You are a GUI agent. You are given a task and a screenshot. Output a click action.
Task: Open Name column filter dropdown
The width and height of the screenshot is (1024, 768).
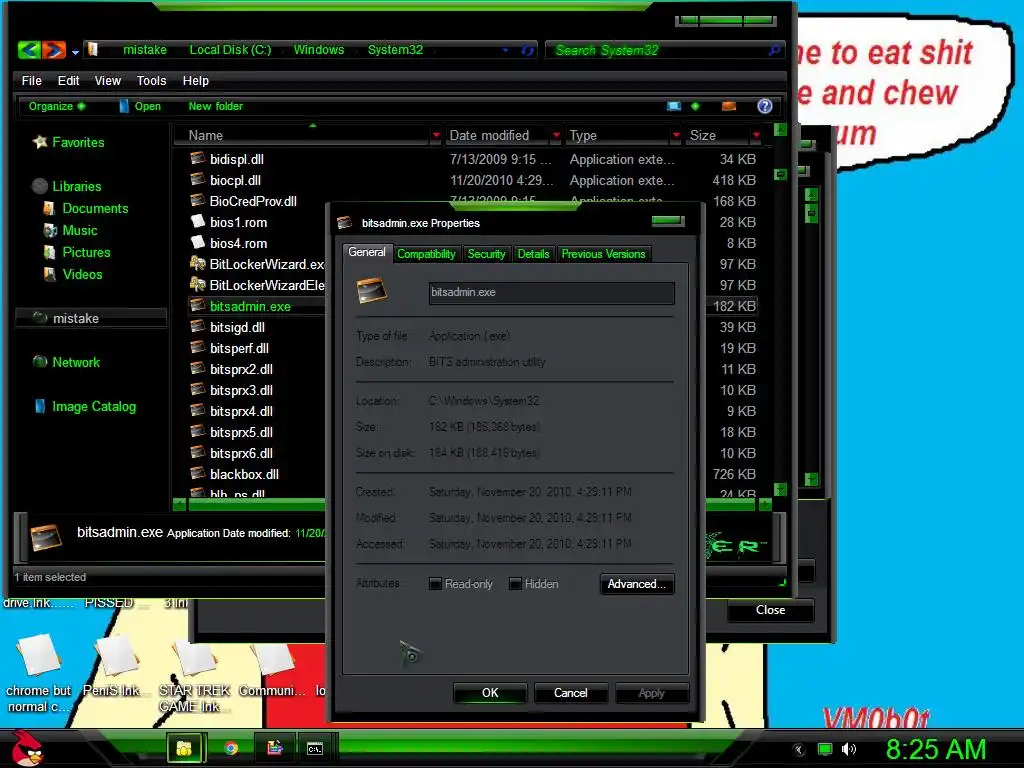[x=436, y=135]
